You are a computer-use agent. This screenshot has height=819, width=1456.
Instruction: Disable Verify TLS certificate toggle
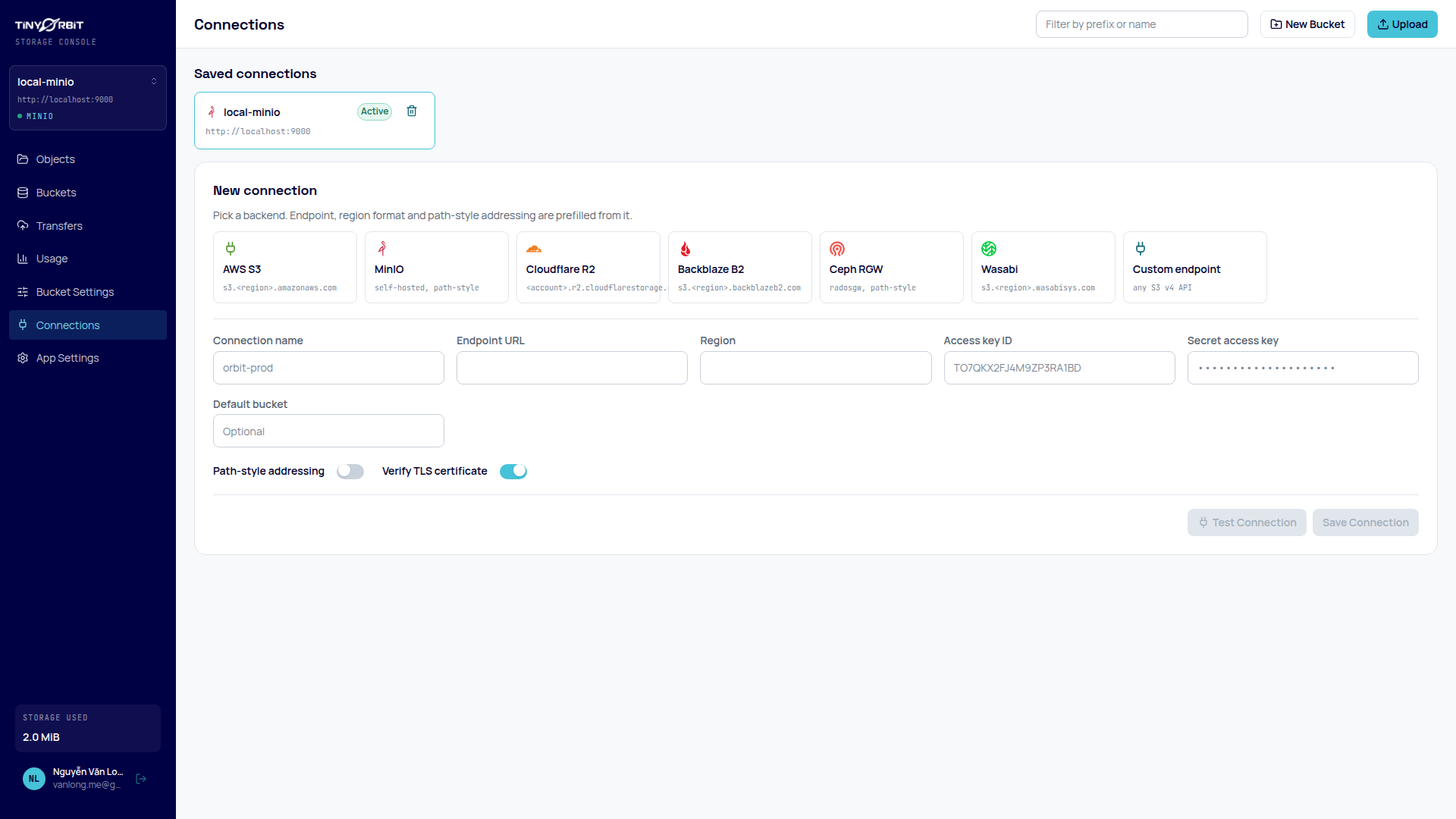coord(513,472)
